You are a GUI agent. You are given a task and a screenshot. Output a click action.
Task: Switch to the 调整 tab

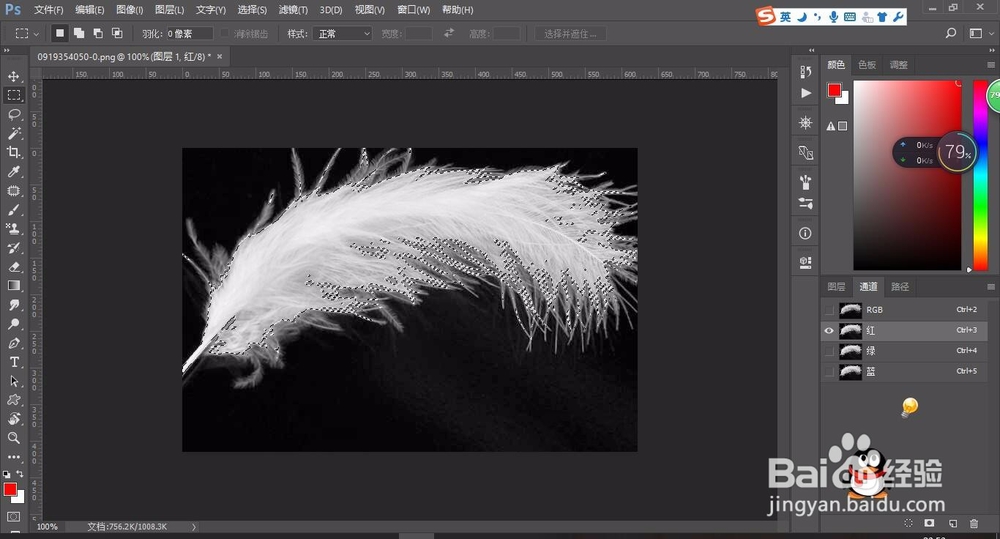click(898, 65)
